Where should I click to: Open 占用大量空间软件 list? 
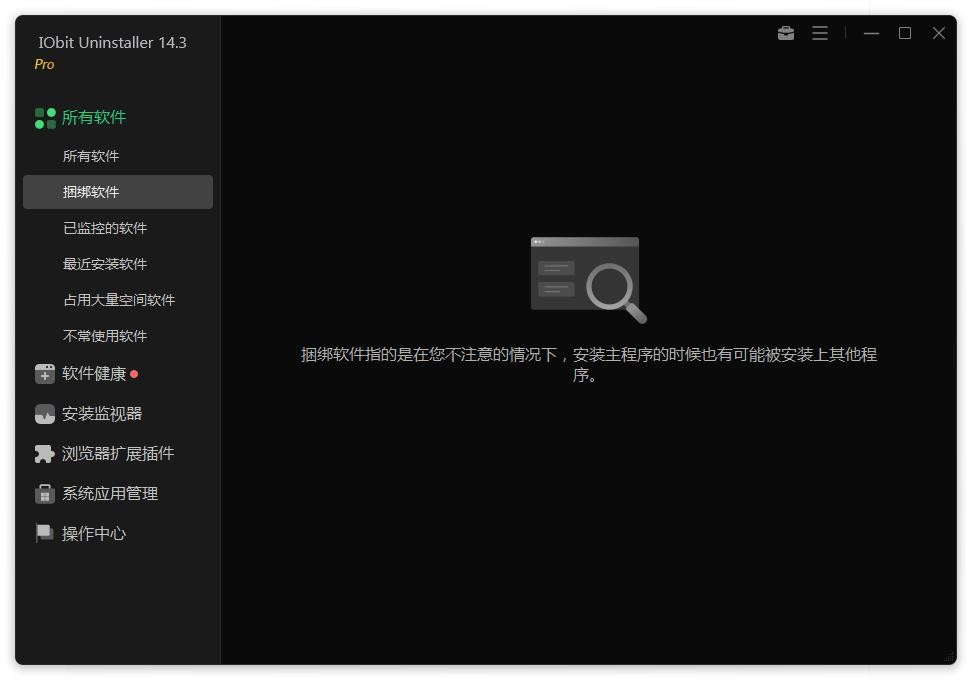(x=119, y=300)
